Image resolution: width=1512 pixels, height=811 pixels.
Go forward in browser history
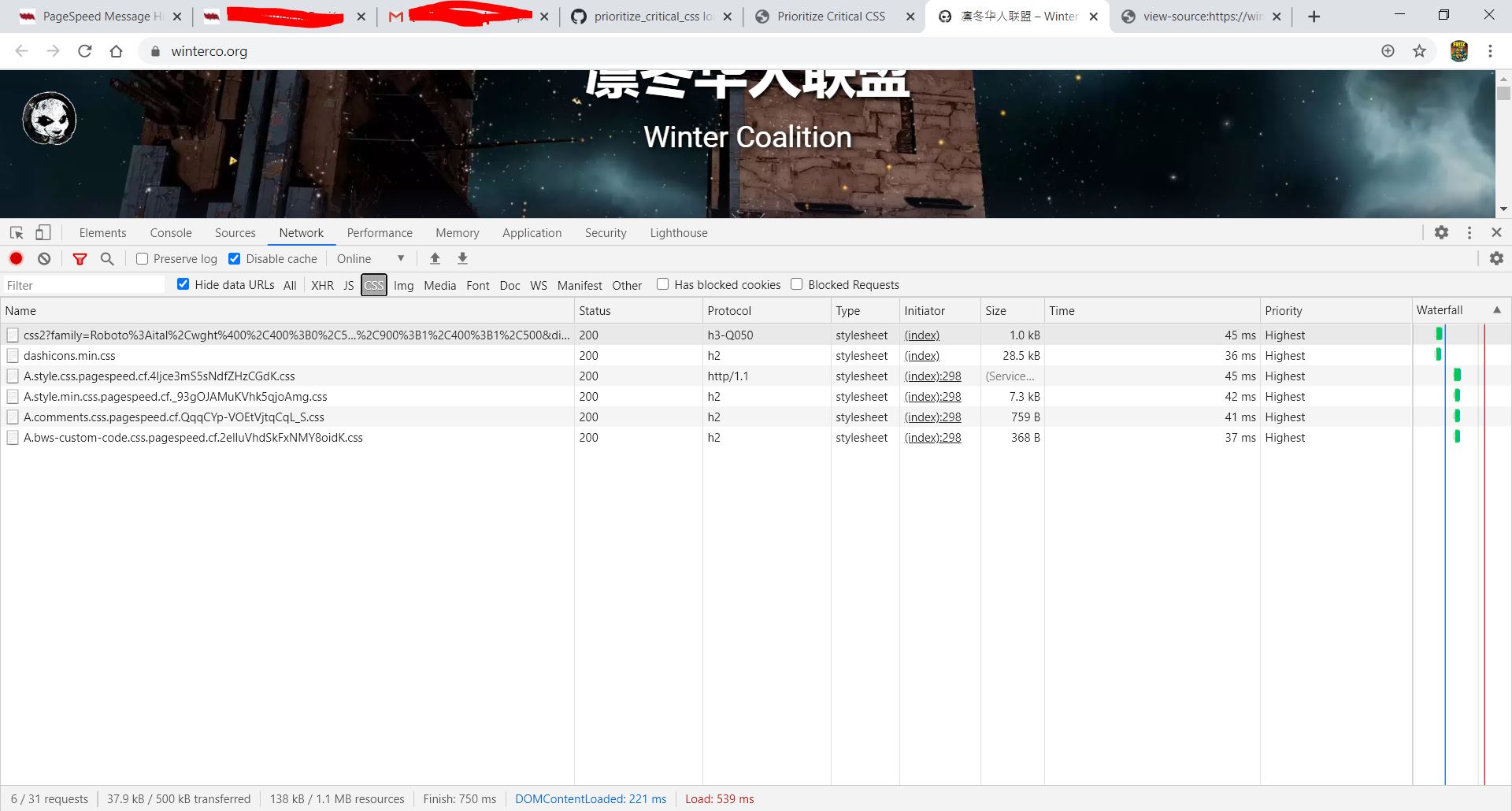click(x=53, y=51)
